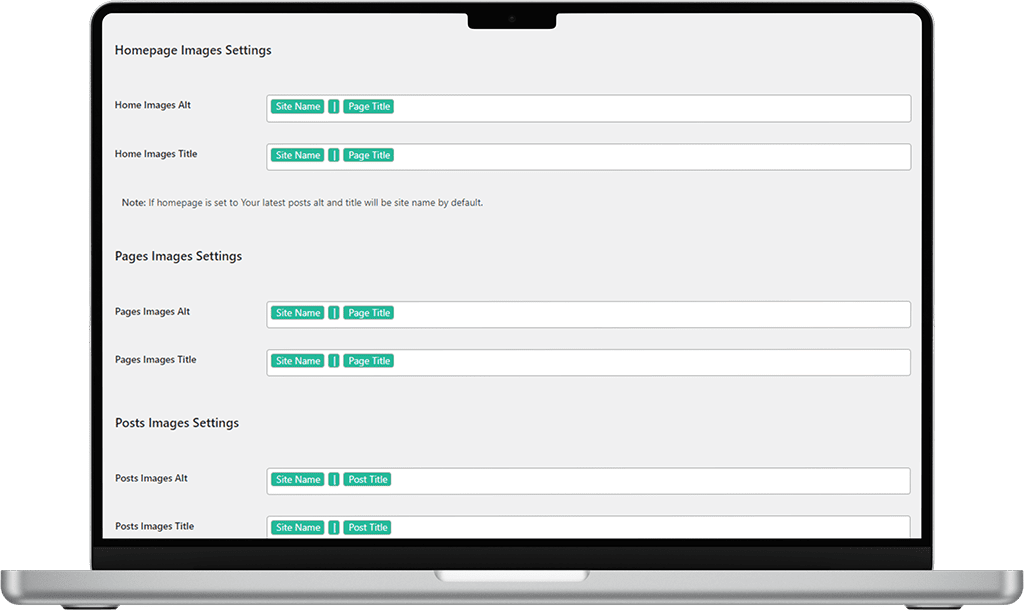The height and width of the screenshot is (610, 1024).
Task: Click inside the Posts Images Alt input field
Action: coord(650,480)
